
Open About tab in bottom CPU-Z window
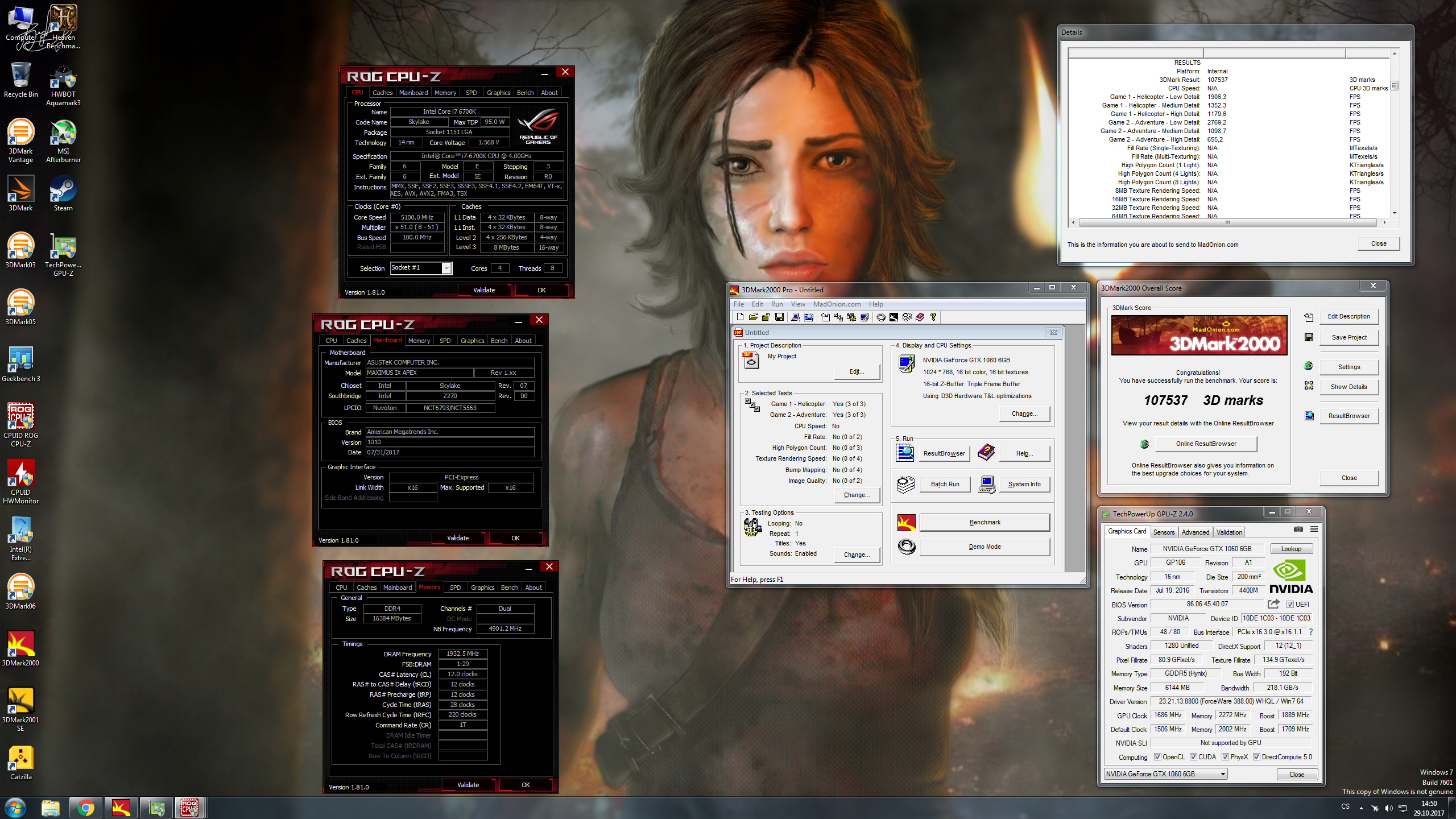533,588
